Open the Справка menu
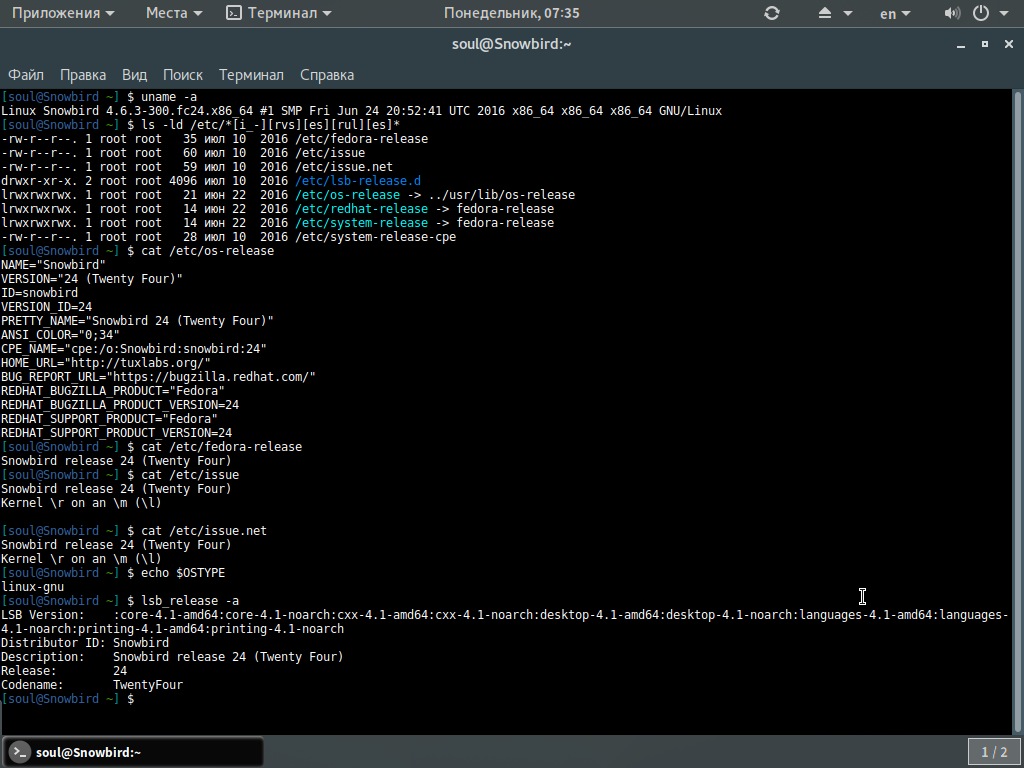The image size is (1024, 768). pyautogui.click(x=327, y=75)
